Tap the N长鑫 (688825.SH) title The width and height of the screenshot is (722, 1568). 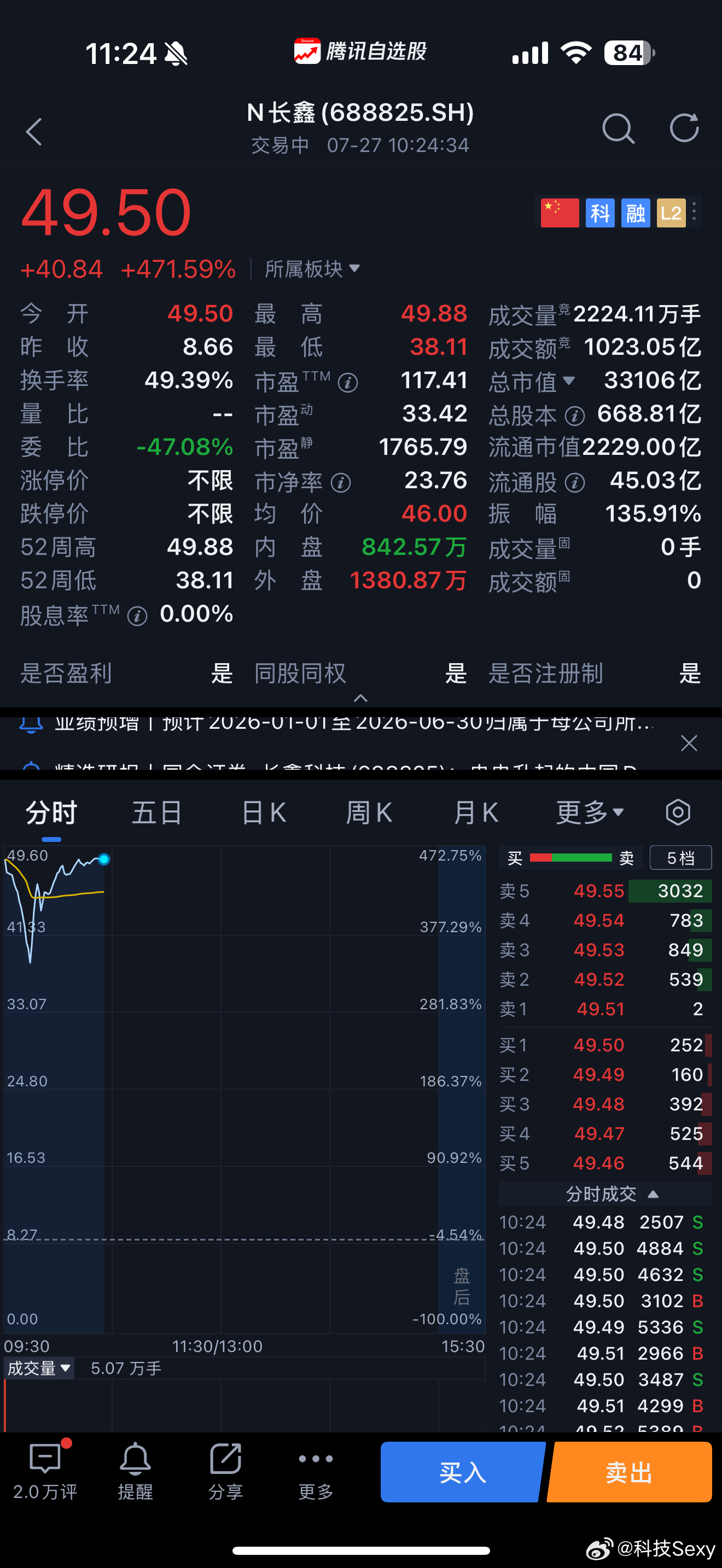[360, 113]
